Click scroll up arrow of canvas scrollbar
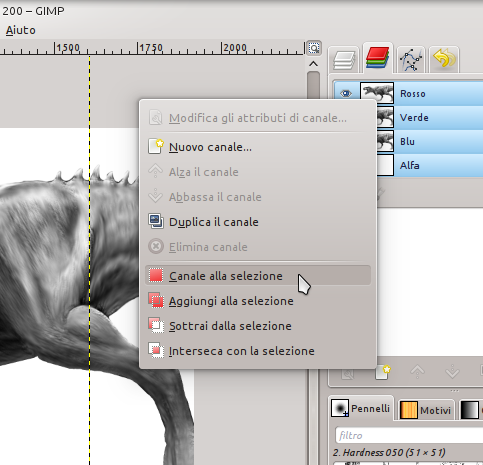Image resolution: width=483 pixels, height=465 pixels. [x=313, y=64]
